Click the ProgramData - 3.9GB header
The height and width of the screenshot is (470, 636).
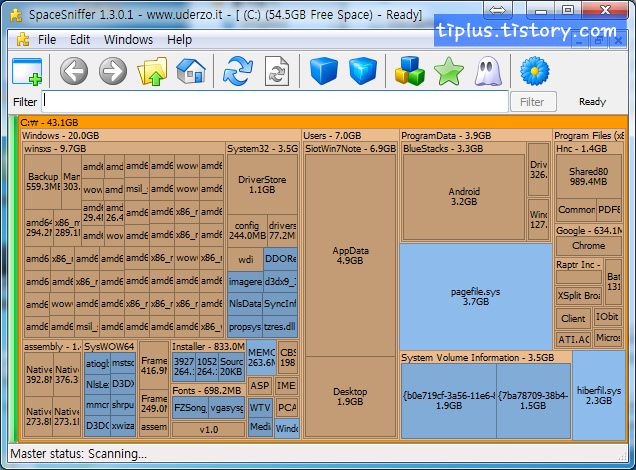476,135
